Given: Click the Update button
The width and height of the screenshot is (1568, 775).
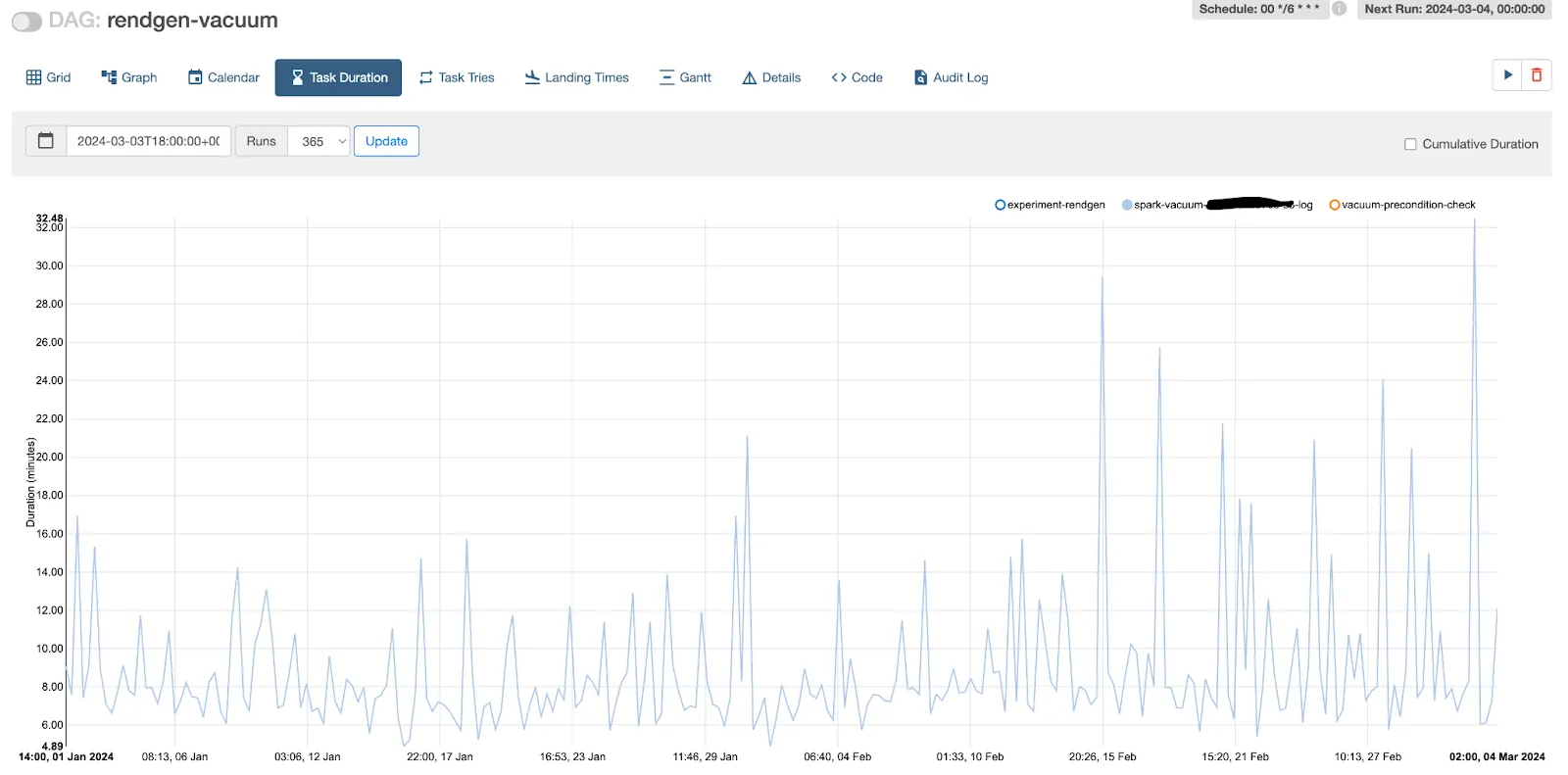Looking at the screenshot, I should (386, 141).
